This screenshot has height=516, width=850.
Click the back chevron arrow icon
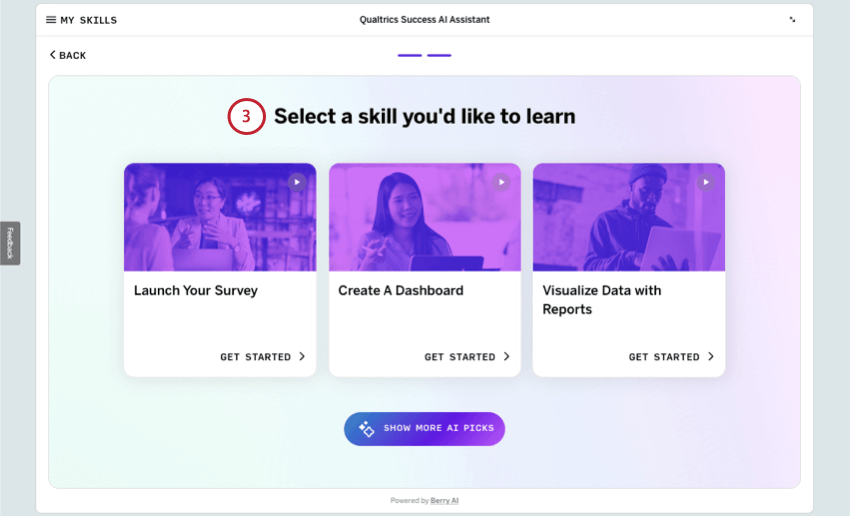[x=53, y=55]
